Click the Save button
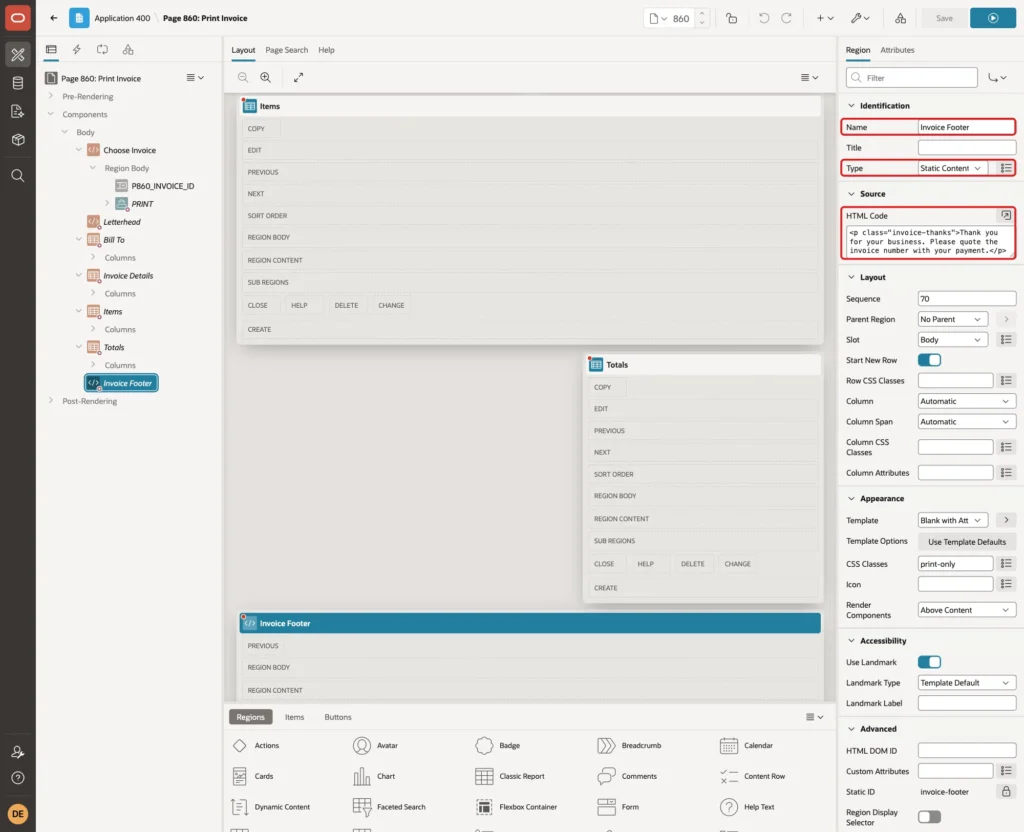This screenshot has width=1024, height=832. tap(944, 18)
